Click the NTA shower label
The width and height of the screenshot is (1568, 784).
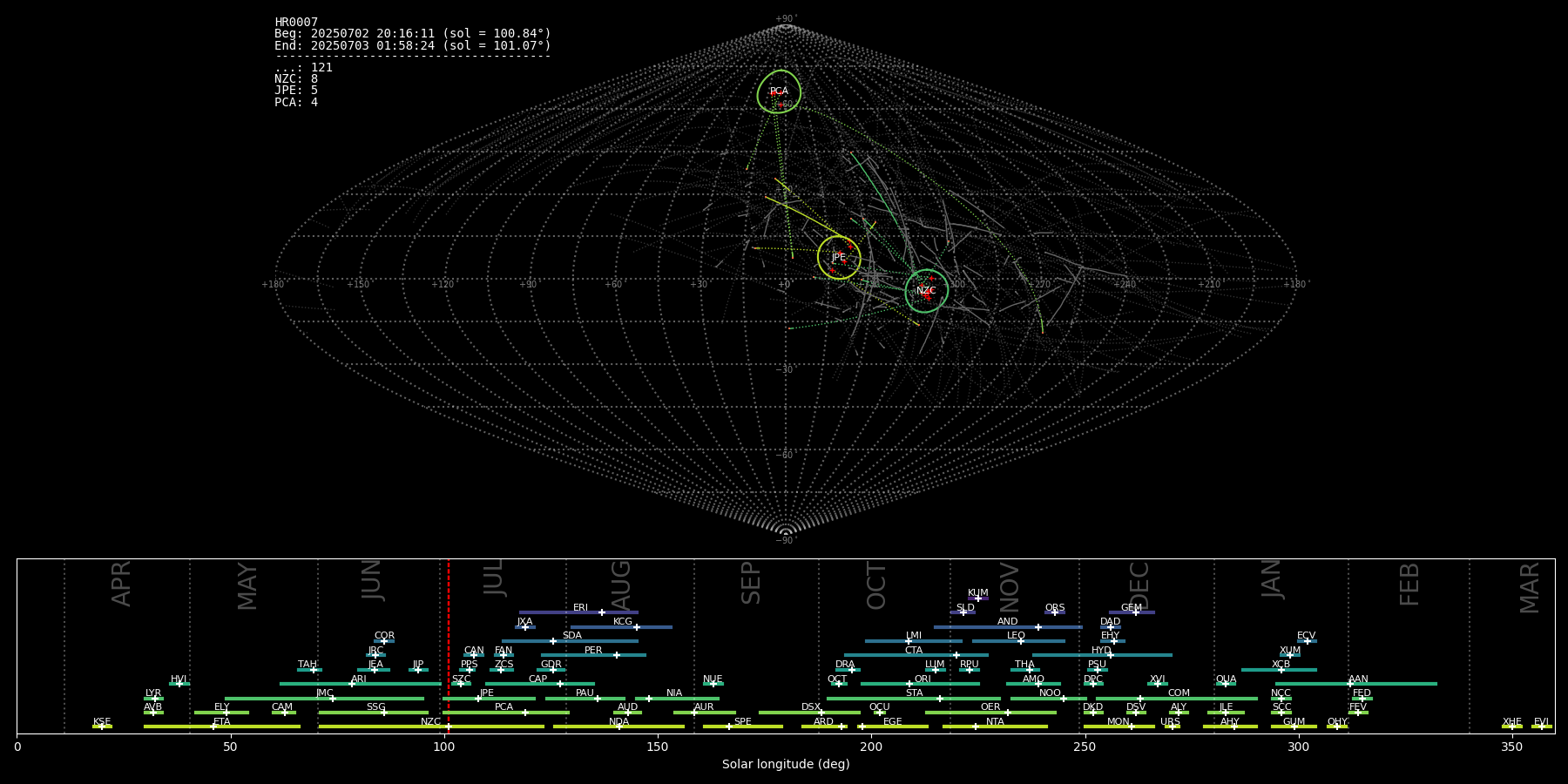tap(995, 722)
